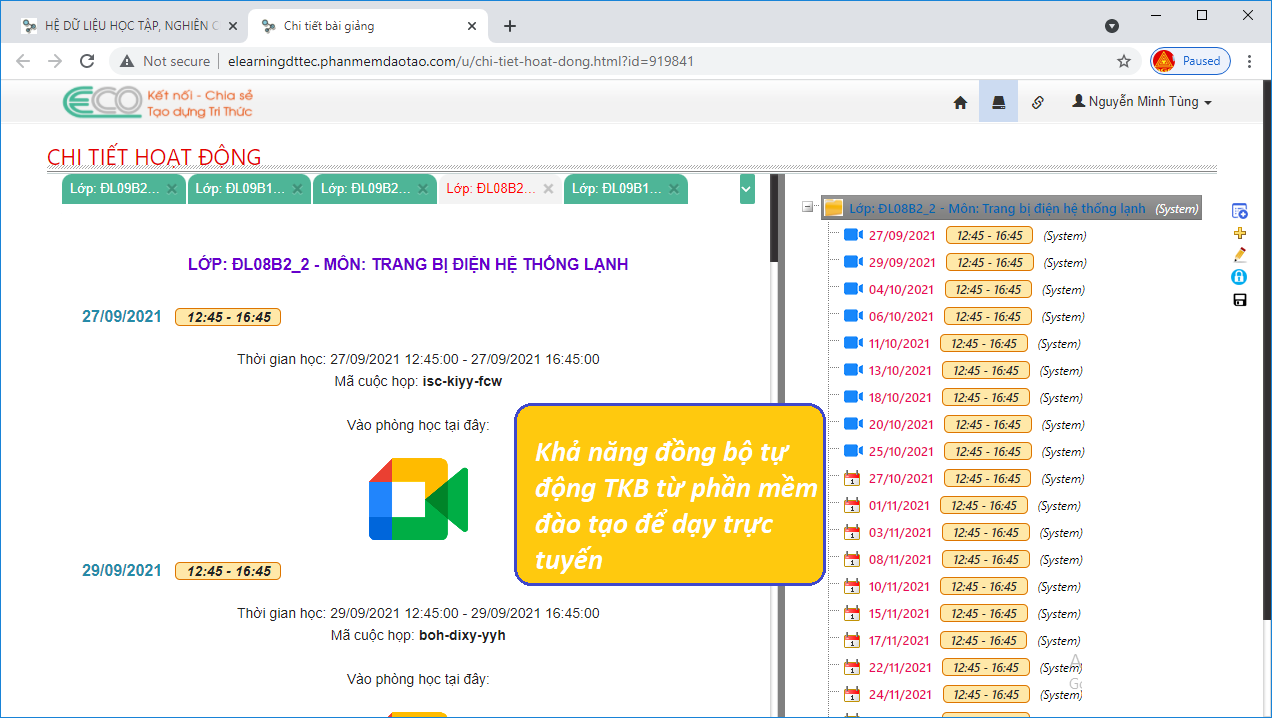The width and height of the screenshot is (1272, 718).
Task: Collapse the Lớp ĐL08B2_2 tree node
Action: [x=807, y=208]
